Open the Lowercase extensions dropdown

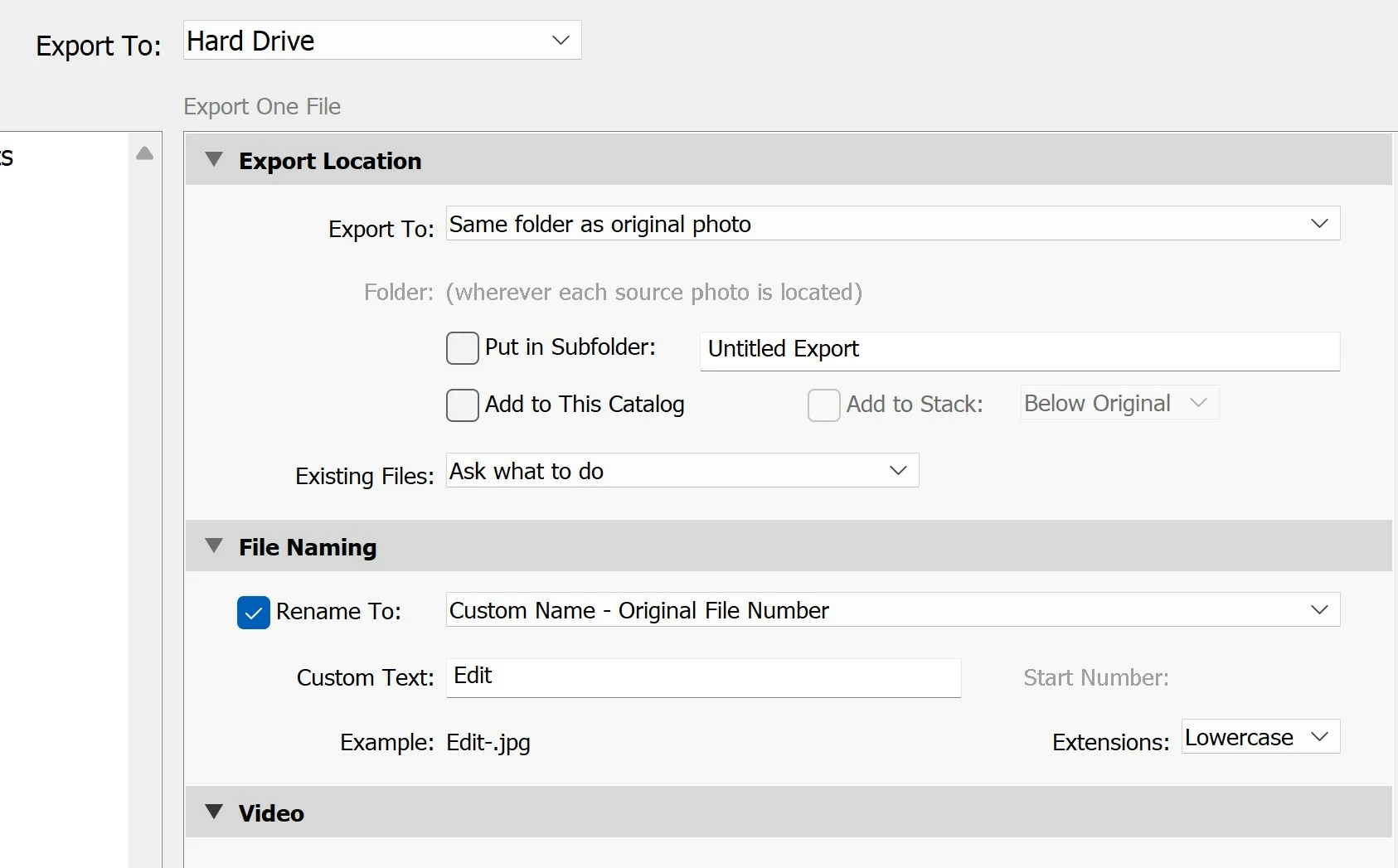point(1260,737)
